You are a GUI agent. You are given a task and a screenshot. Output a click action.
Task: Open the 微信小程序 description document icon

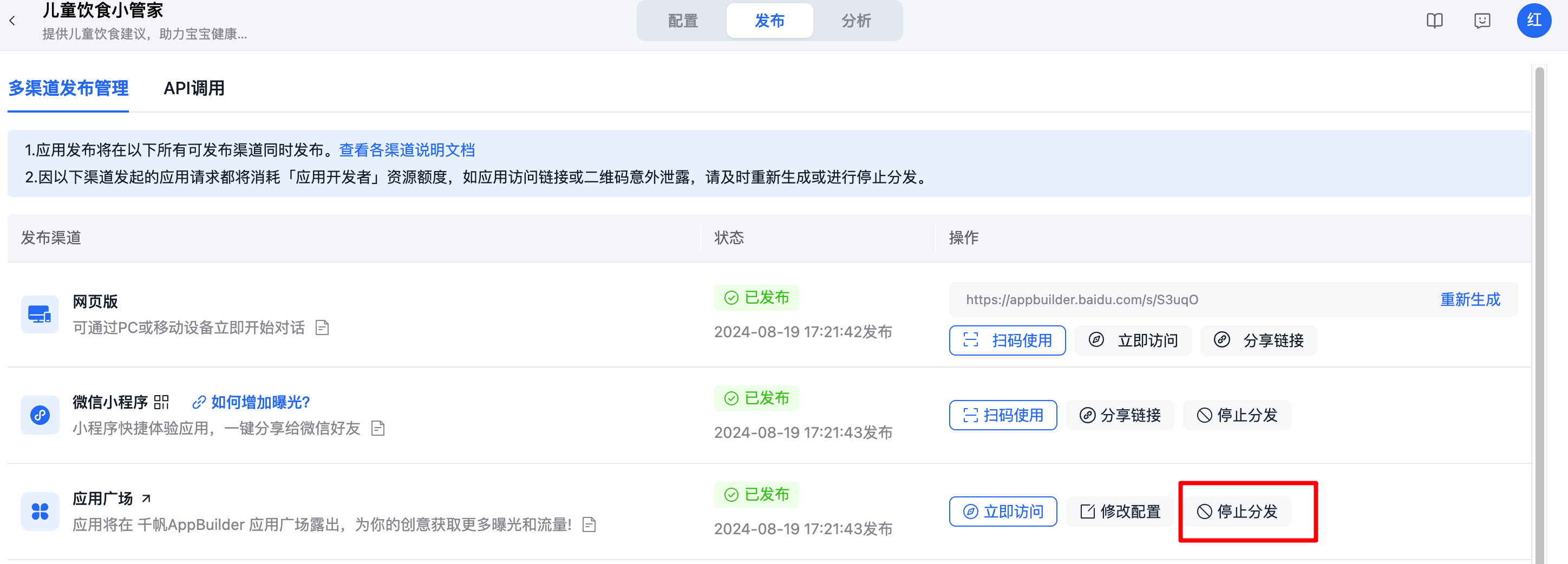point(378,428)
